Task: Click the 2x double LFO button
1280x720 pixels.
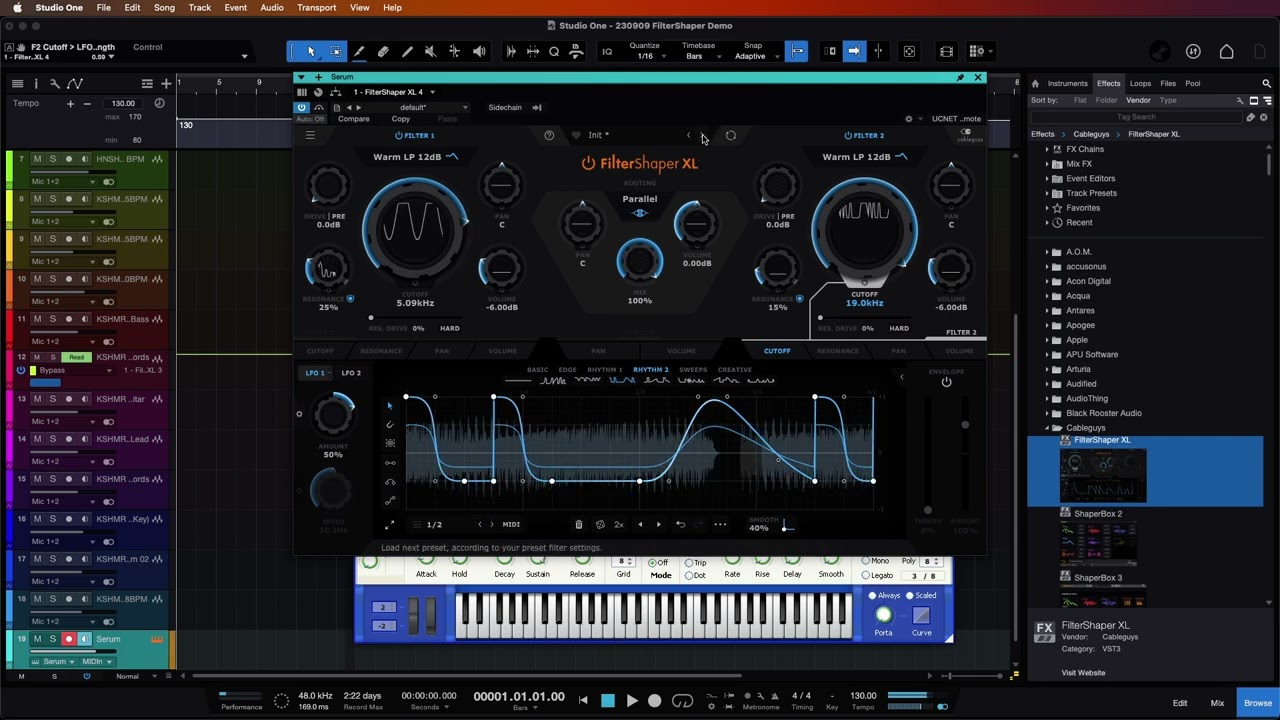Action: [619, 524]
